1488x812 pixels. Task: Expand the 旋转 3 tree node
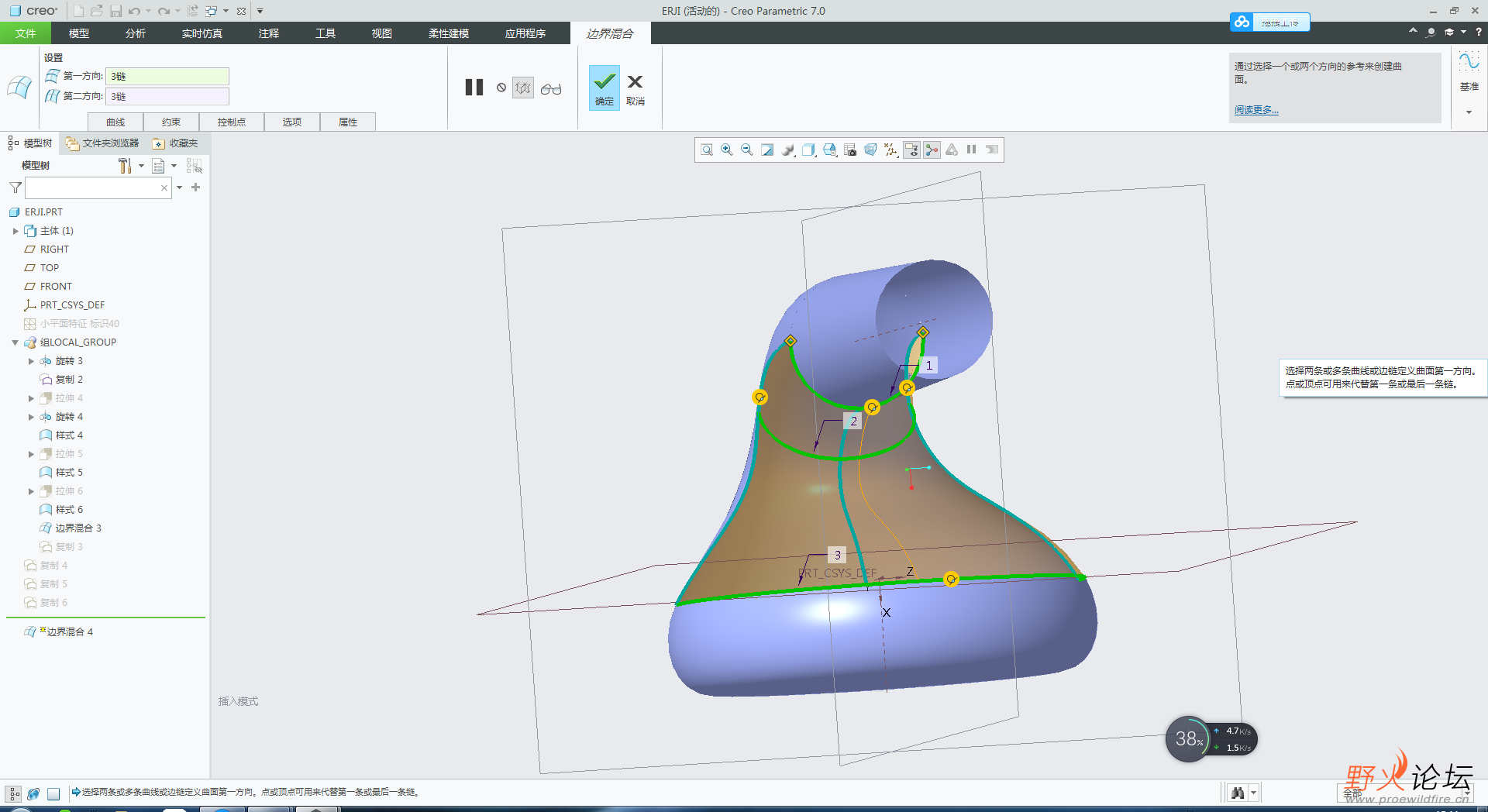[x=31, y=361]
